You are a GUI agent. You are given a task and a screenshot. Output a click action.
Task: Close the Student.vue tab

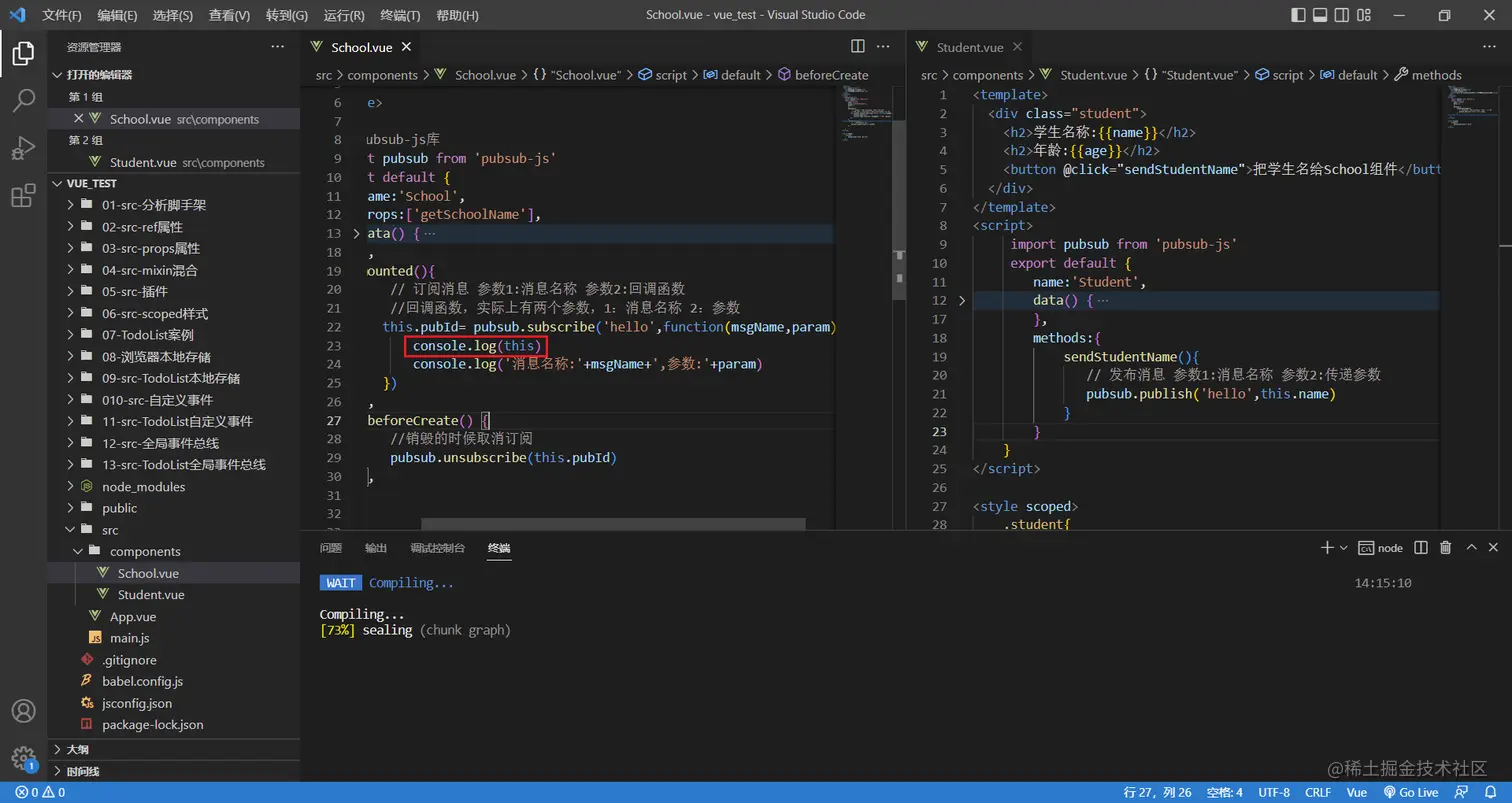pyautogui.click(x=1017, y=47)
